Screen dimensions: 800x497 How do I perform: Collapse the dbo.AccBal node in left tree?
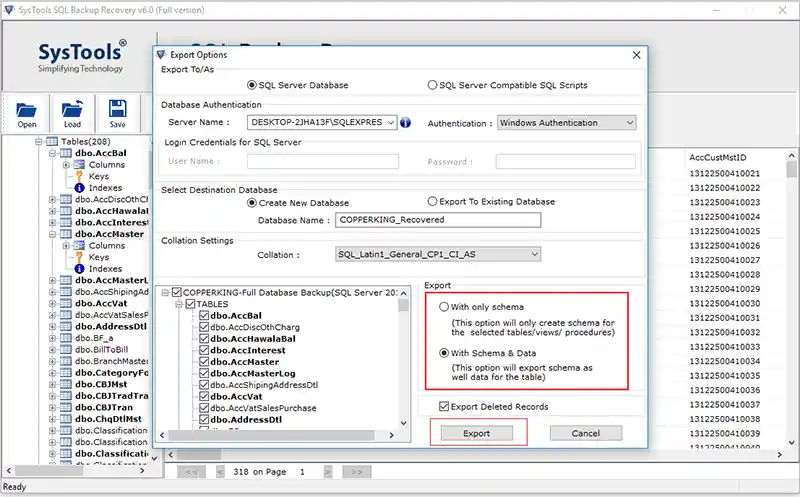53,153
